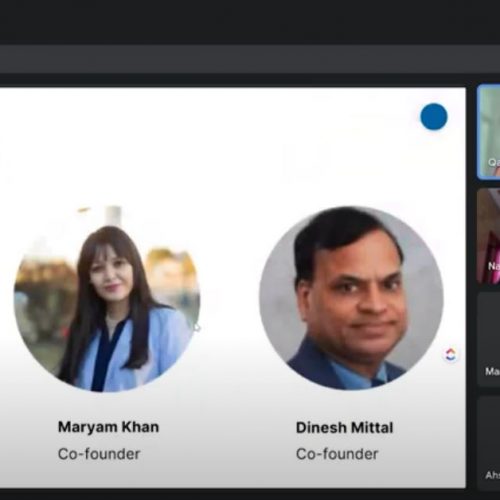Click the dark gray toolbar strip below the title bar
Screen dimensions: 500x500
(x=250, y=59)
